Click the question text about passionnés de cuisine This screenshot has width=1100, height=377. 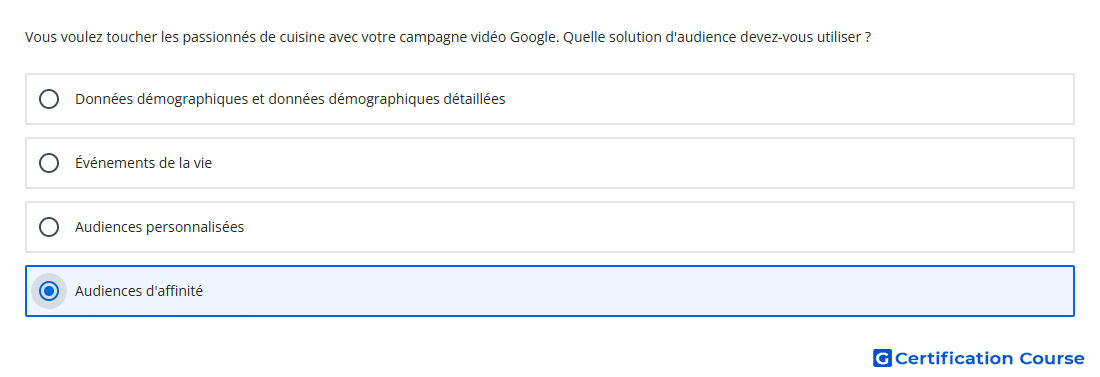[448, 37]
